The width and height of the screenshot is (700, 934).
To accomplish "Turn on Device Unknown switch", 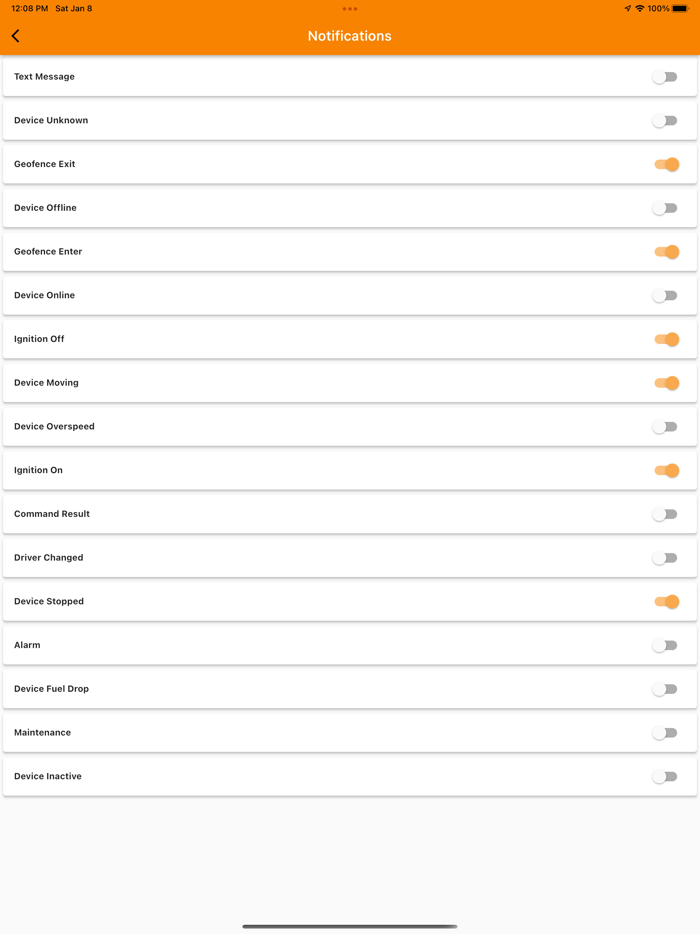I will click(x=665, y=121).
